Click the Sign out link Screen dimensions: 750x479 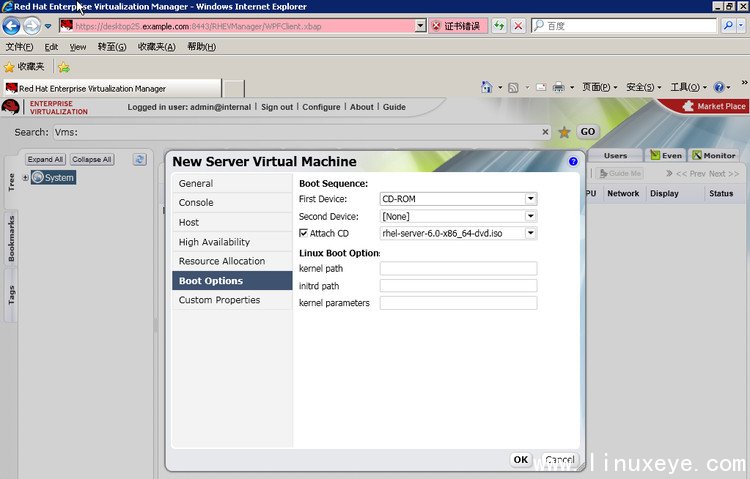[276, 107]
